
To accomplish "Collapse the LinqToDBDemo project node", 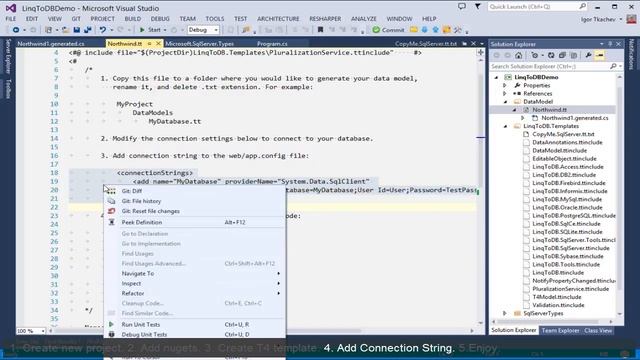I will click(x=497, y=77).
